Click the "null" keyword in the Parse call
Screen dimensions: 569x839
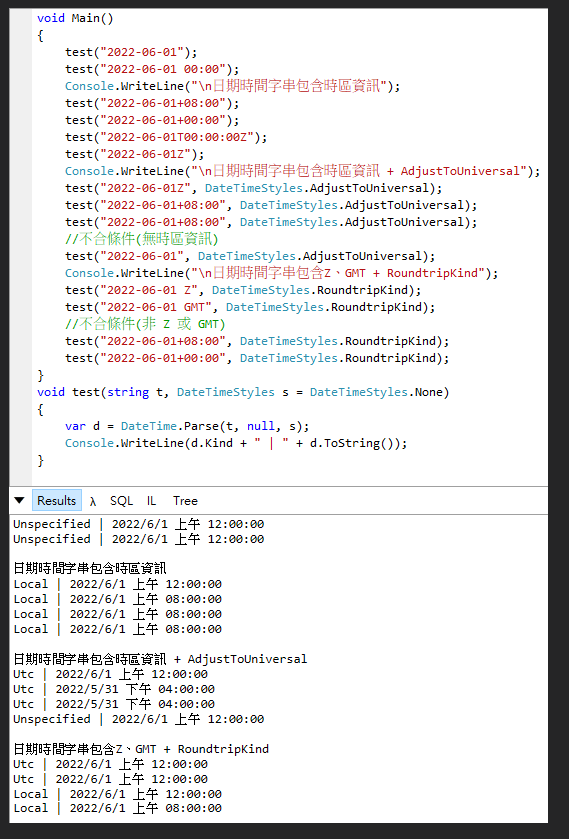point(261,426)
